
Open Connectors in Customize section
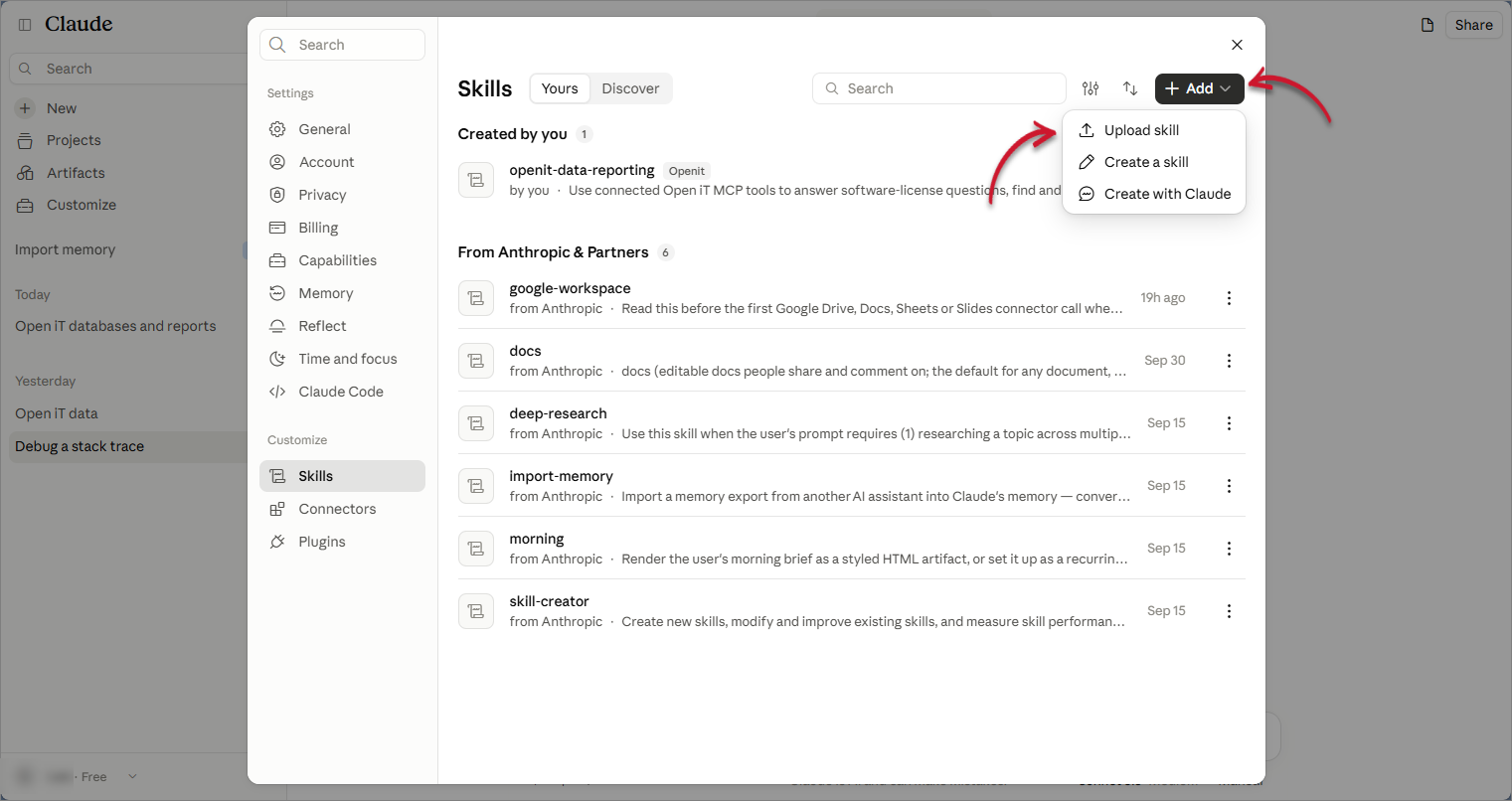(342, 509)
